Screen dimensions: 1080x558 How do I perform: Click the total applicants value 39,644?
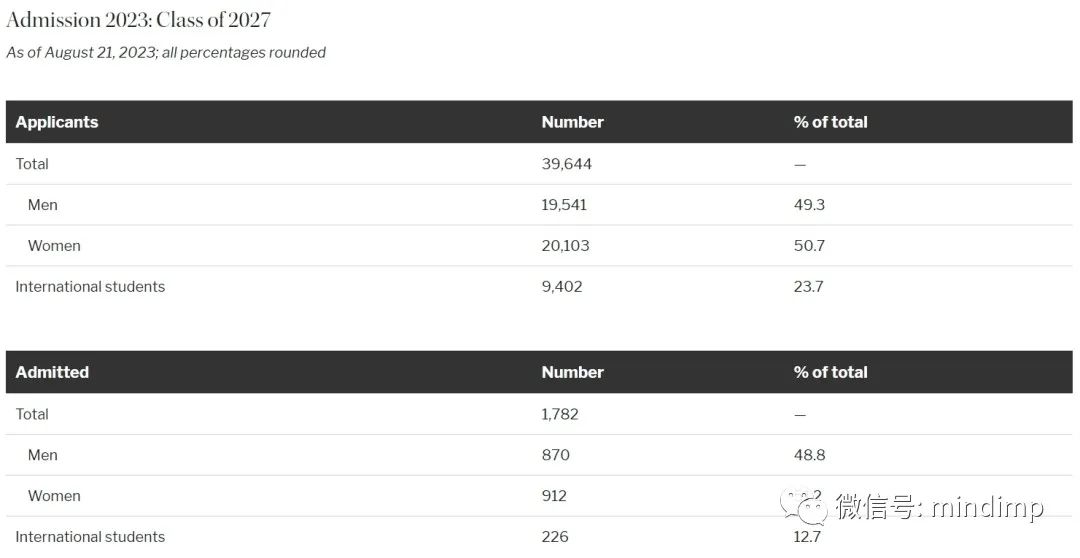[566, 164]
